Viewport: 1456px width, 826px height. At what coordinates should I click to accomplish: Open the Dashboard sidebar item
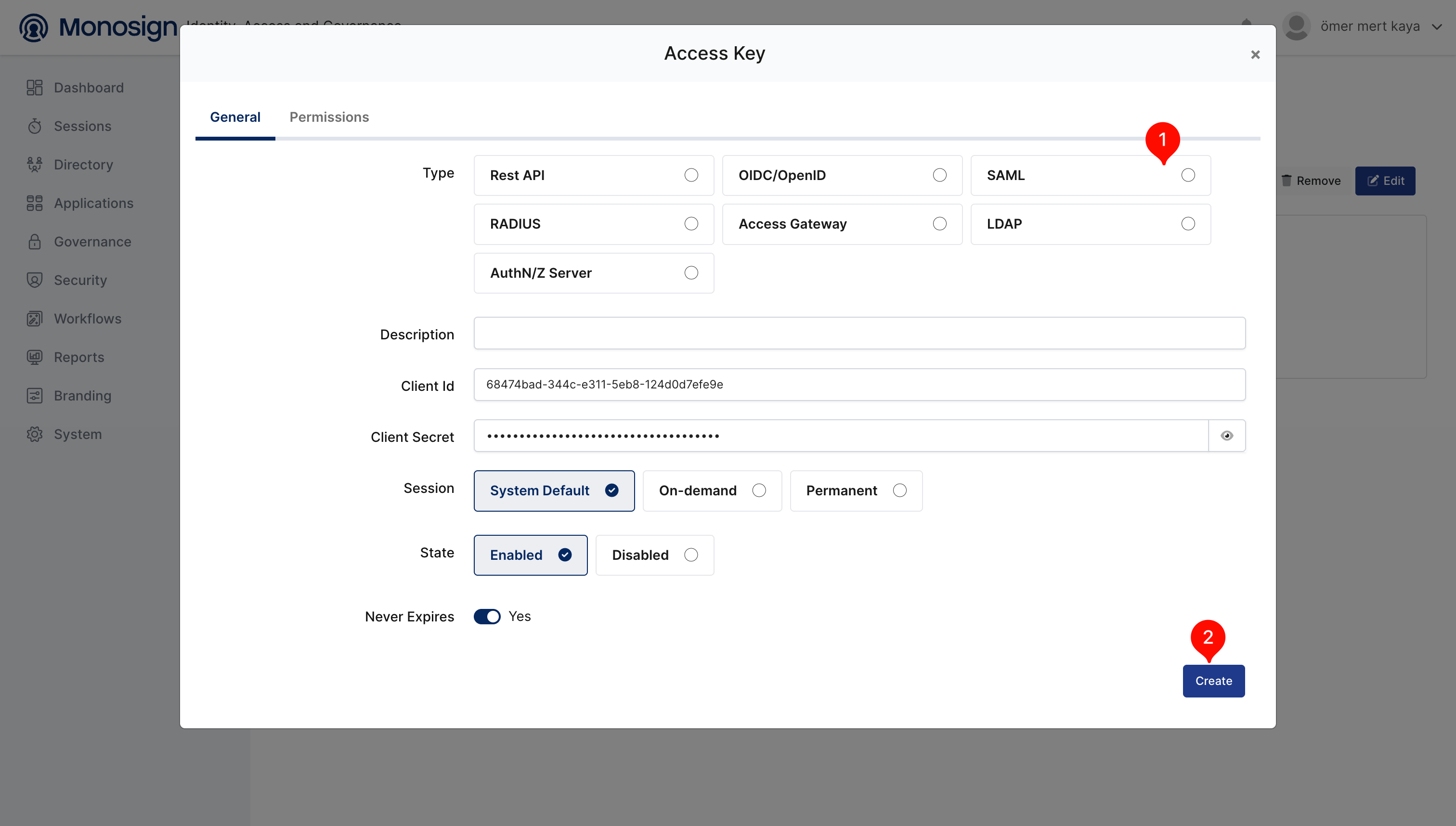76,88
